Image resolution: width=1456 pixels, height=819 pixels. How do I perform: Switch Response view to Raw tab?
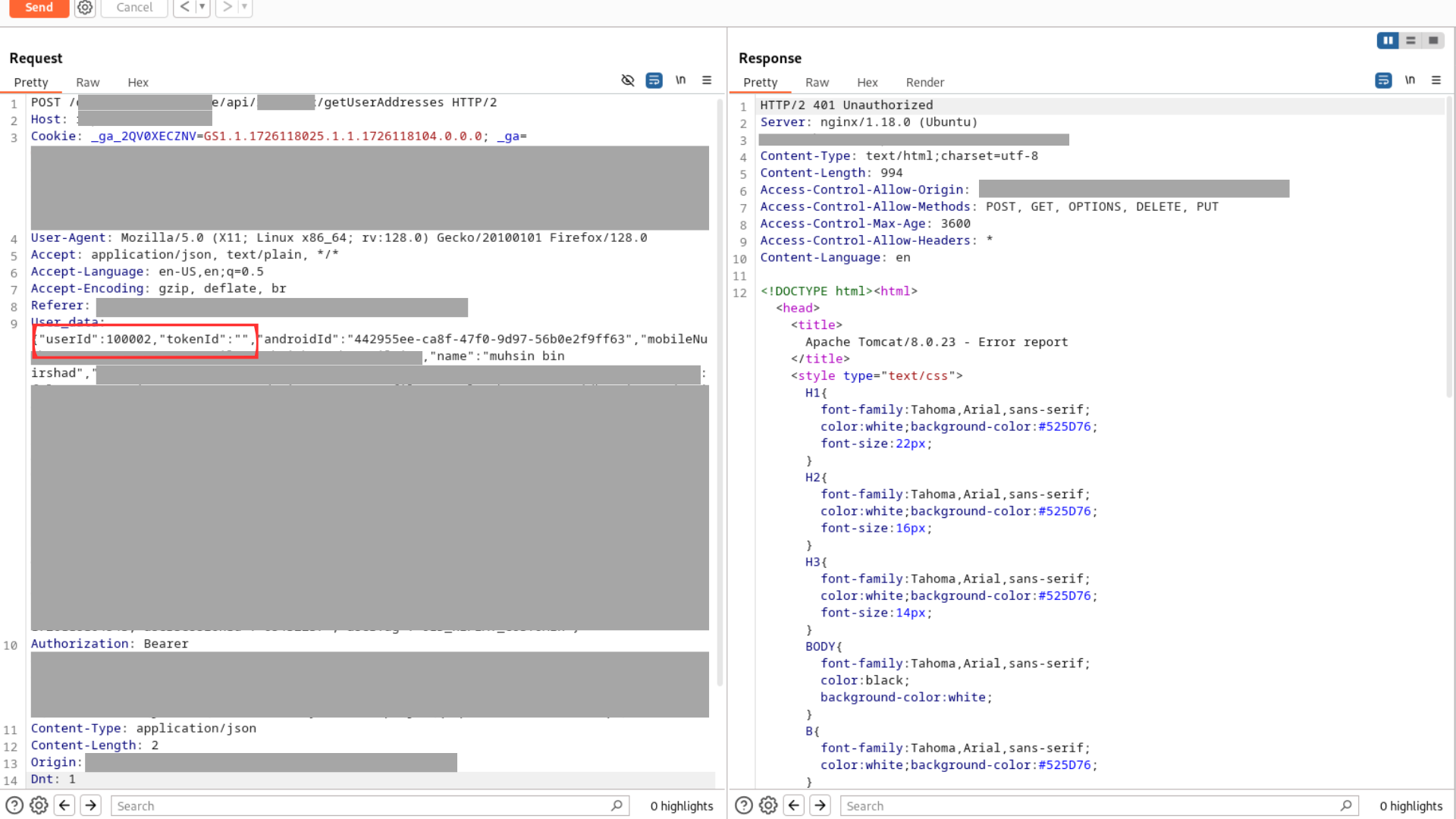click(817, 82)
